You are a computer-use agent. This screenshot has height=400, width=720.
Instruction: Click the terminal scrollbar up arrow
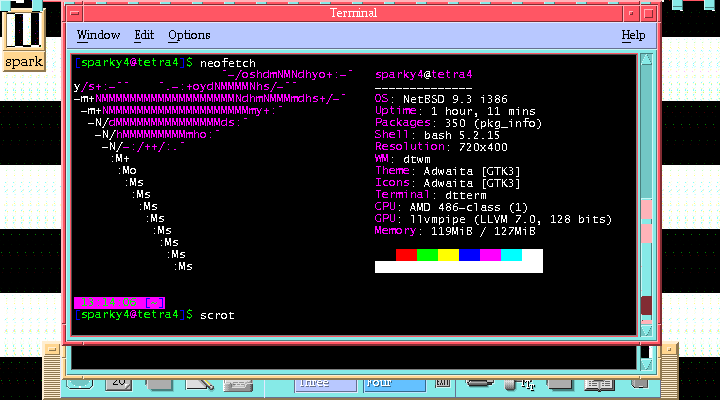click(646, 60)
